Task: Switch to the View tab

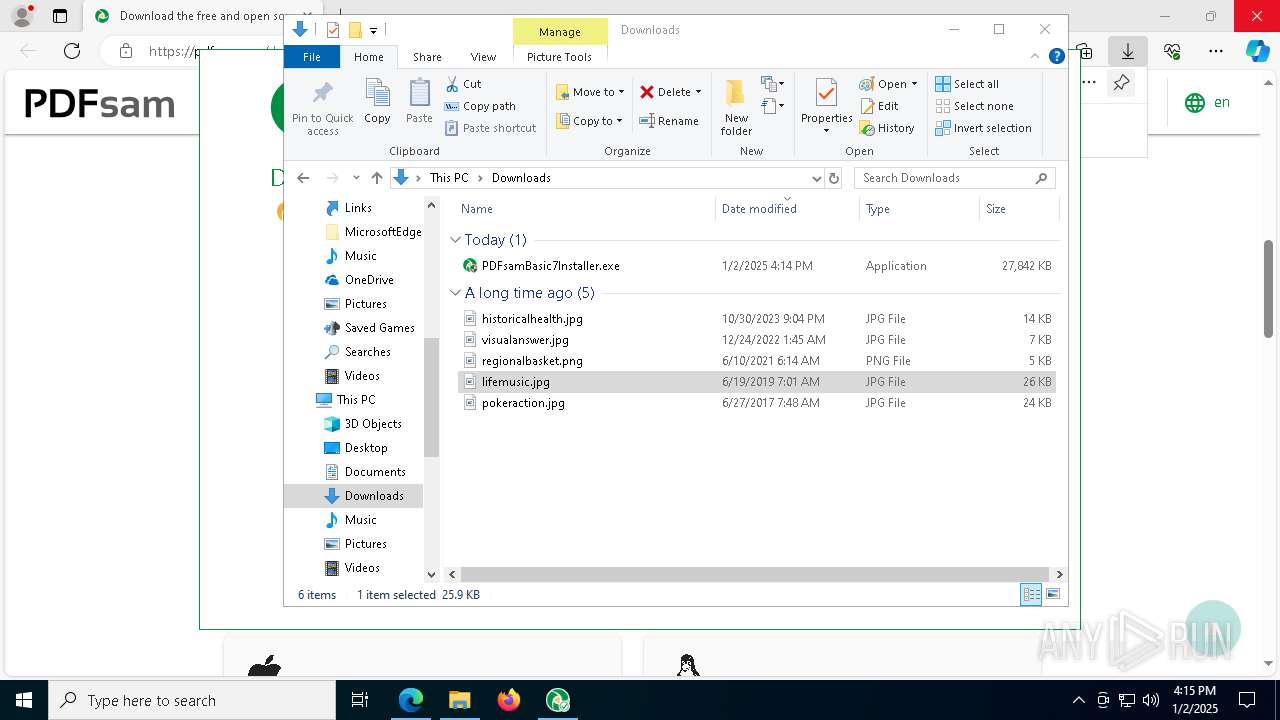Action: click(483, 57)
